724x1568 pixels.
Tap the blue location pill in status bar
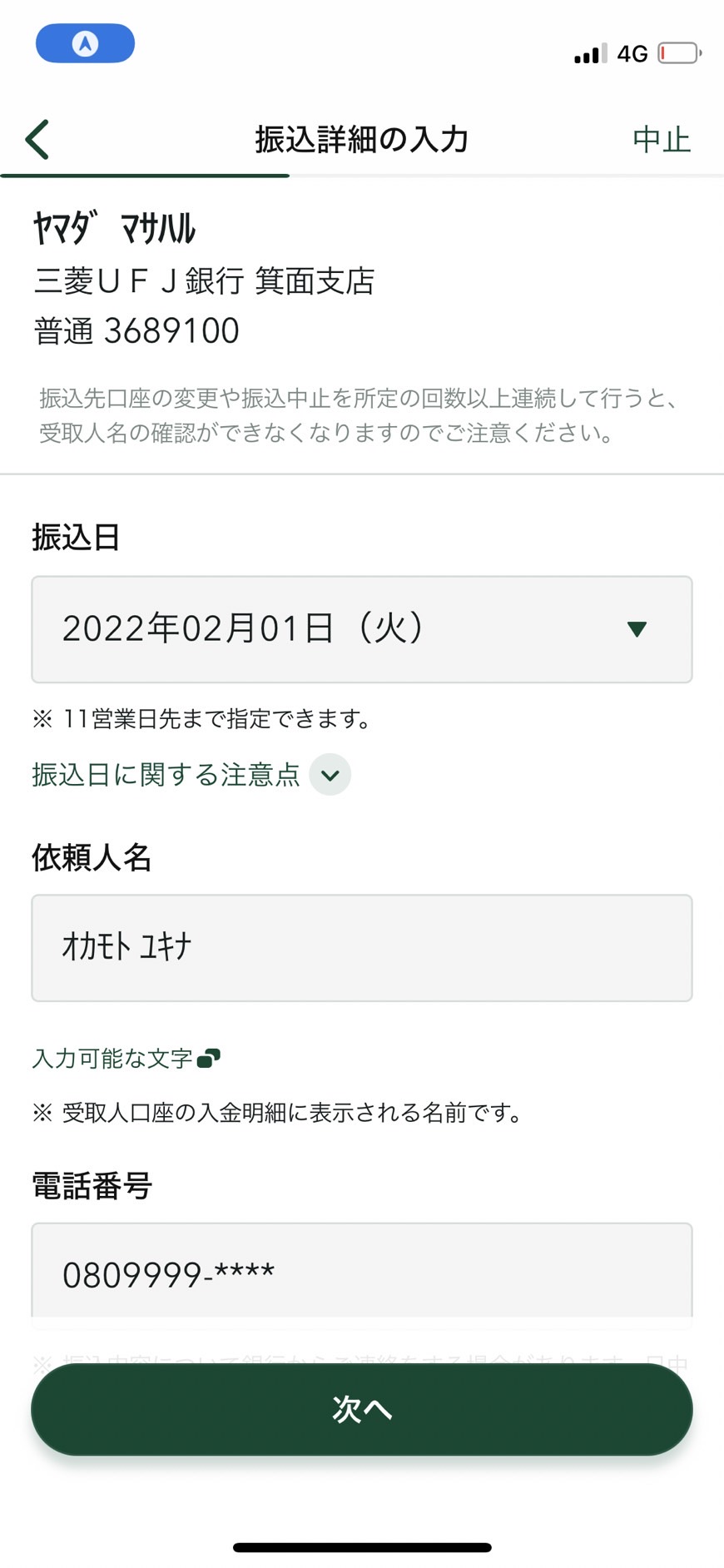[x=85, y=43]
